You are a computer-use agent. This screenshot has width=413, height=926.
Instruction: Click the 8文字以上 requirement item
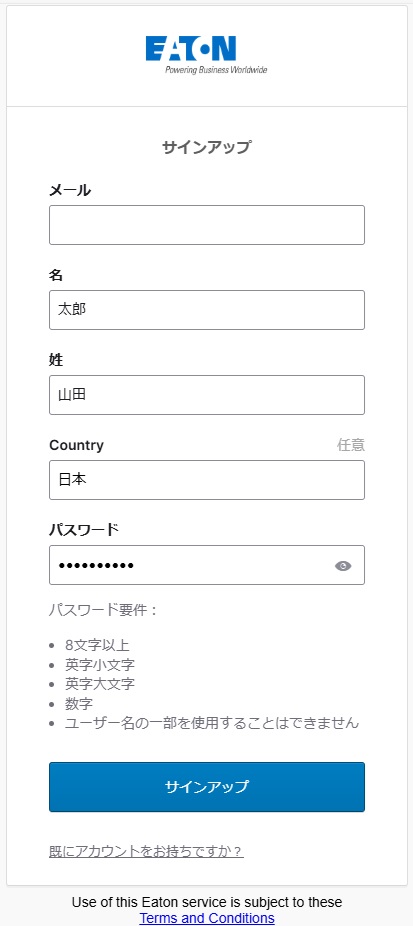click(97, 645)
